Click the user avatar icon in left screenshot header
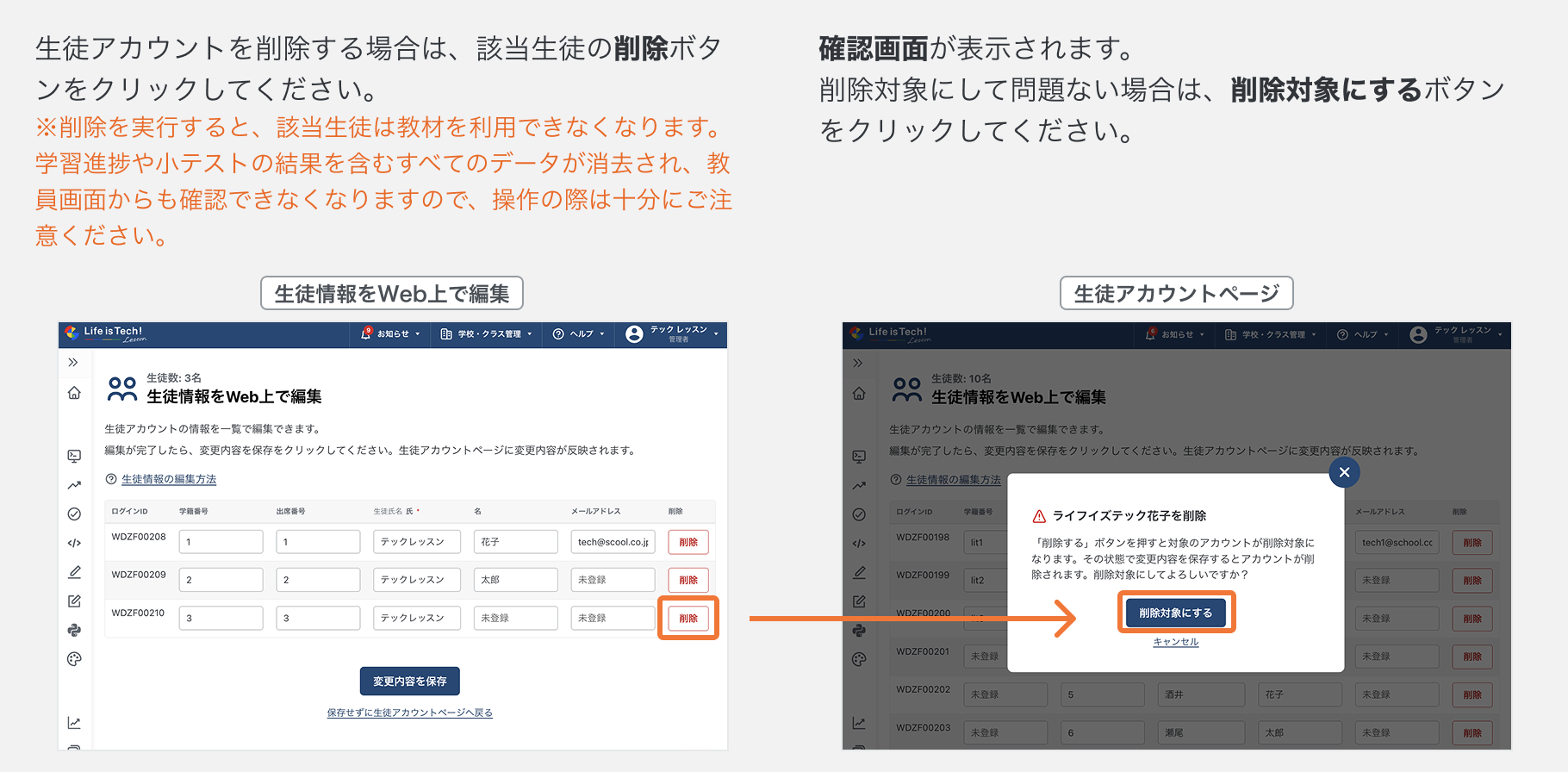This screenshot has height=772, width=1568. pos(634,334)
